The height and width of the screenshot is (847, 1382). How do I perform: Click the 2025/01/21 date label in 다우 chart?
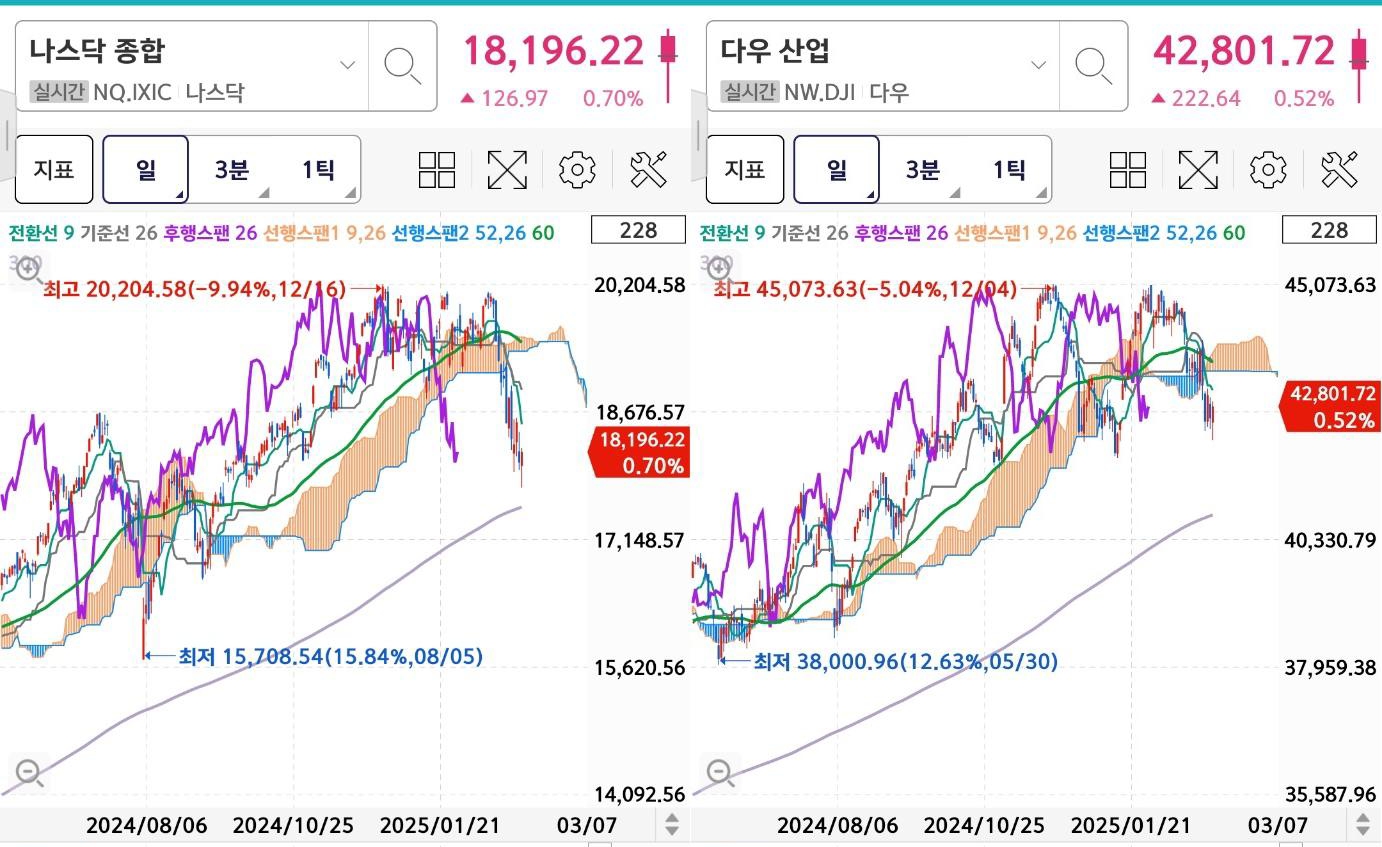[x=1131, y=826]
